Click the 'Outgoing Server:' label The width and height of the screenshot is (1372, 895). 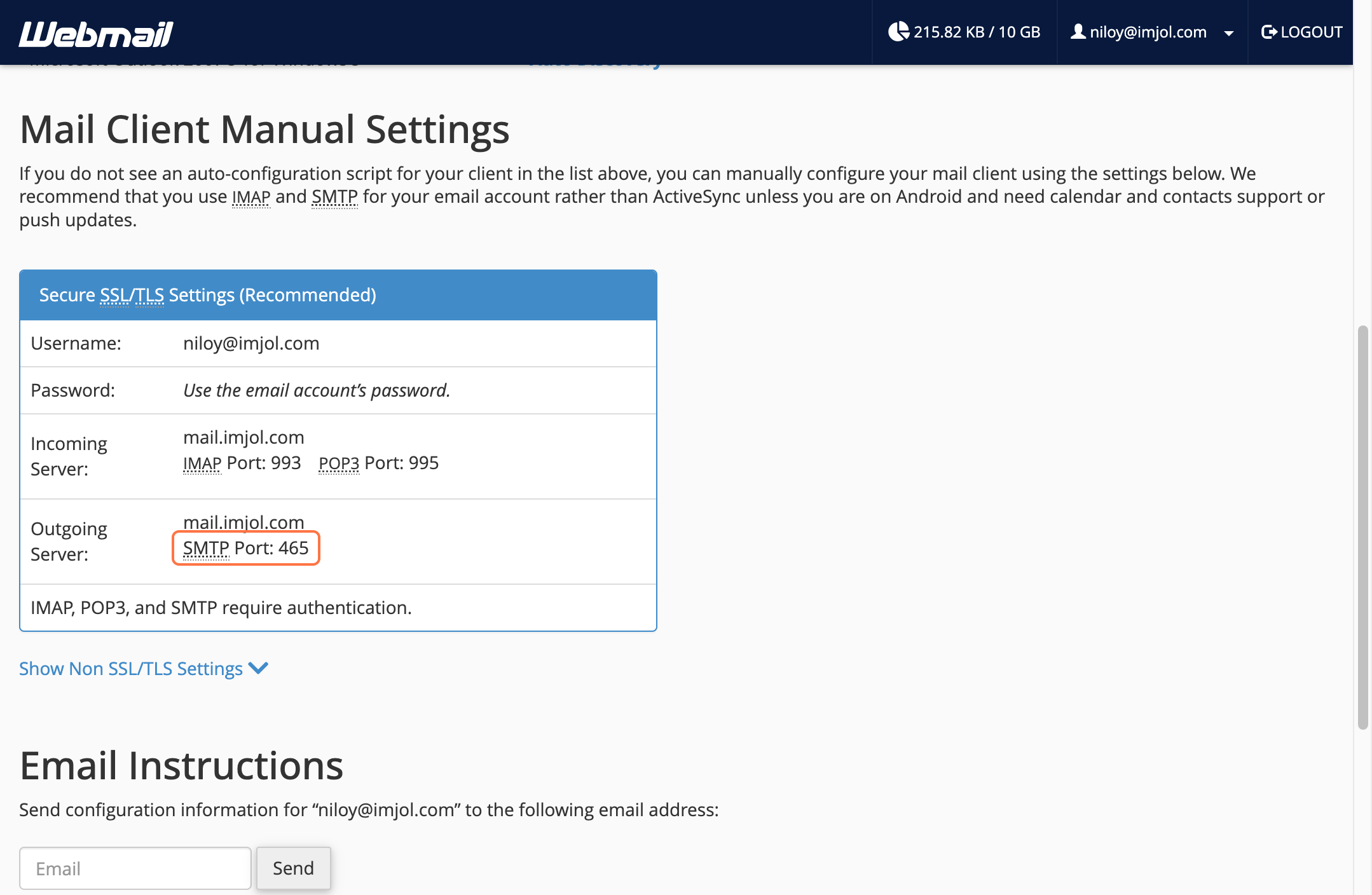coord(69,542)
